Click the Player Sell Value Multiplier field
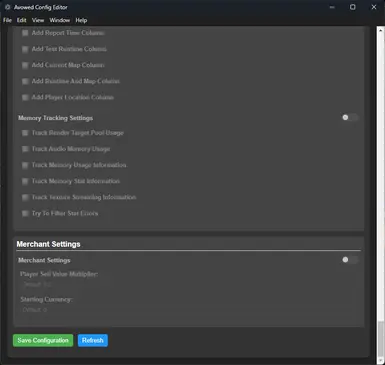This screenshot has width=385, height=365. point(188,285)
